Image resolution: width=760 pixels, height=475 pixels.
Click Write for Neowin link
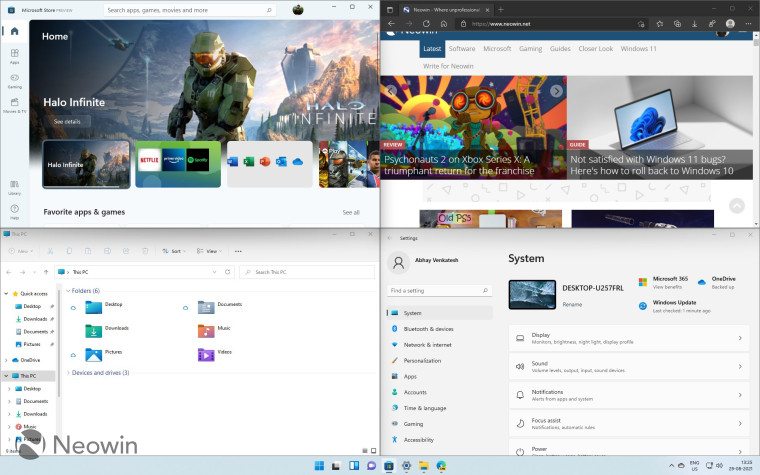click(x=448, y=66)
